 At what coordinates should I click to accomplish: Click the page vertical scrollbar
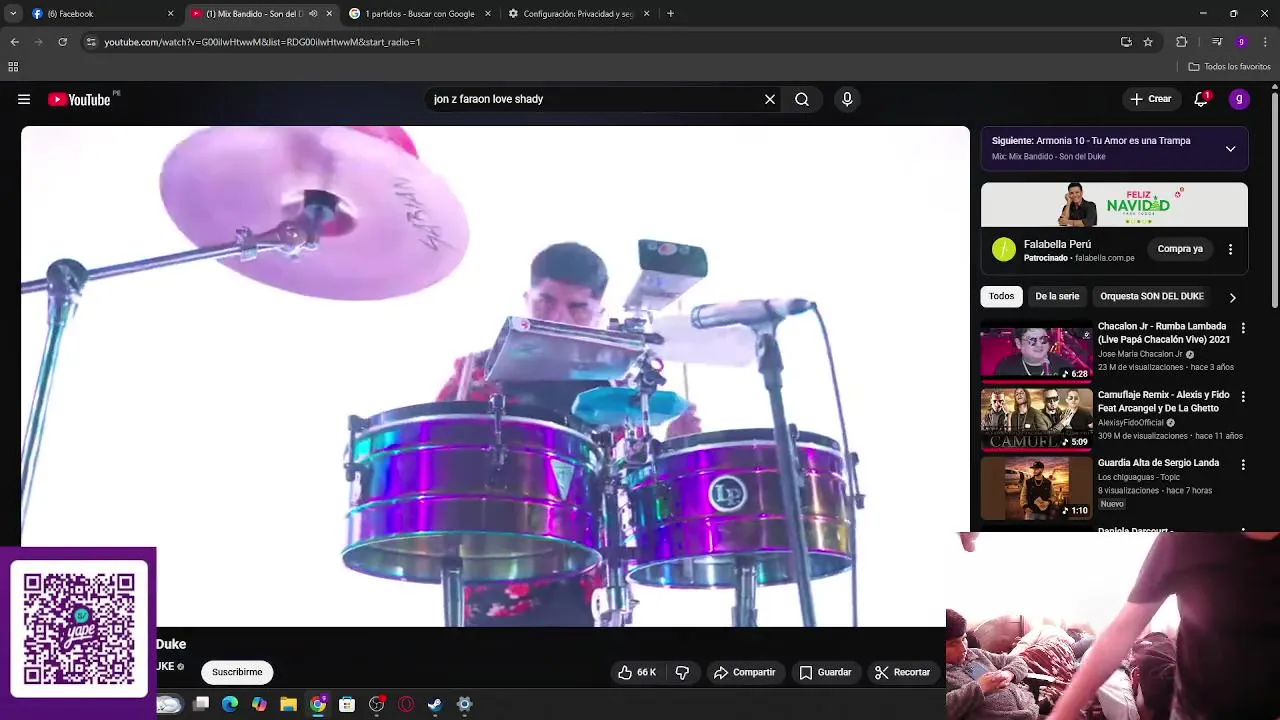coord(1274,200)
